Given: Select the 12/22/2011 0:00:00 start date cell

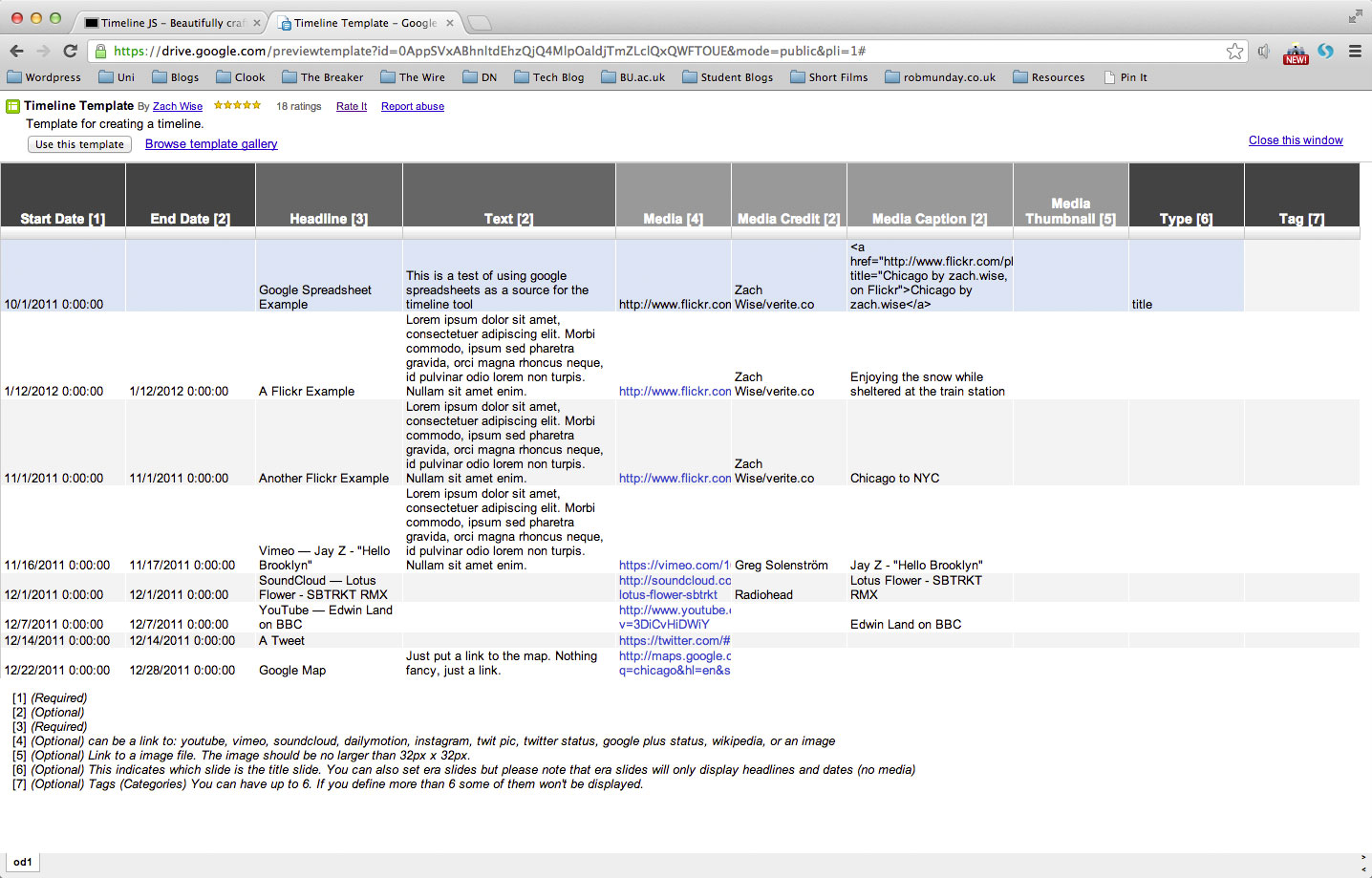Looking at the screenshot, I should click(63, 663).
